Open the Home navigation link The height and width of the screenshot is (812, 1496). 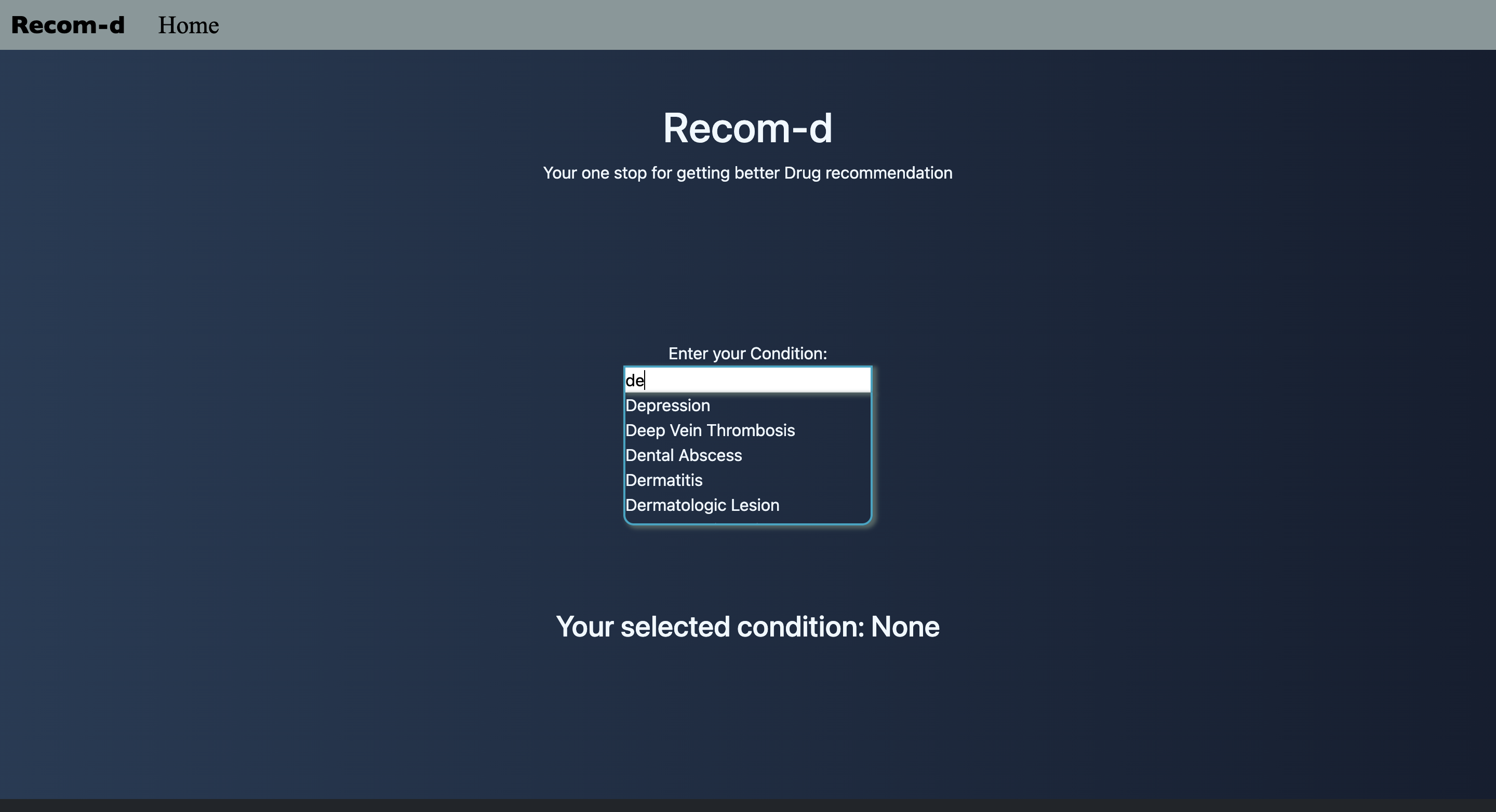(x=188, y=25)
